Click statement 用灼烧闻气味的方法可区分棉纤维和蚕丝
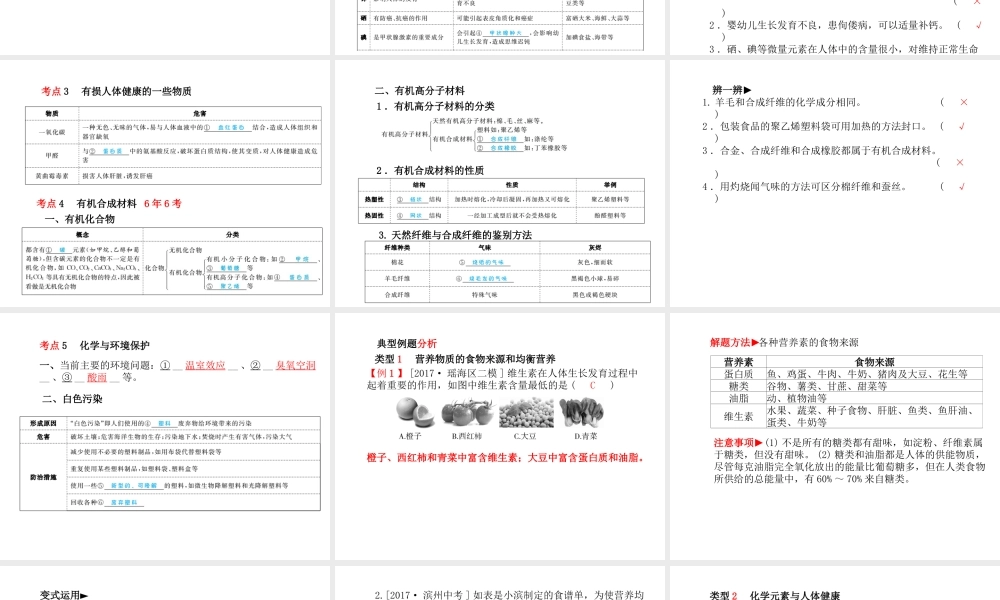Image resolution: width=1000 pixels, height=600 pixels. pyautogui.click(x=805, y=187)
